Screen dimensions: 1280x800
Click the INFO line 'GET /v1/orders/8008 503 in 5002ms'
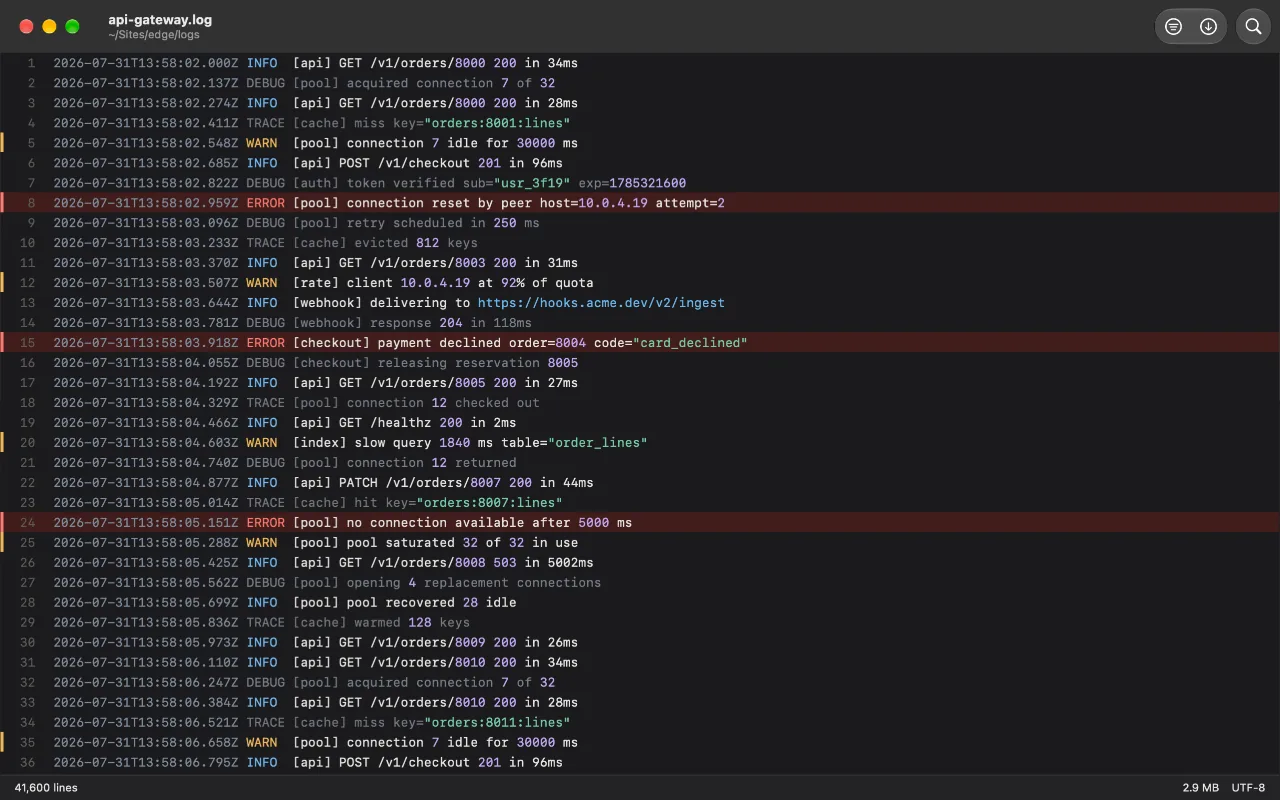click(640, 563)
